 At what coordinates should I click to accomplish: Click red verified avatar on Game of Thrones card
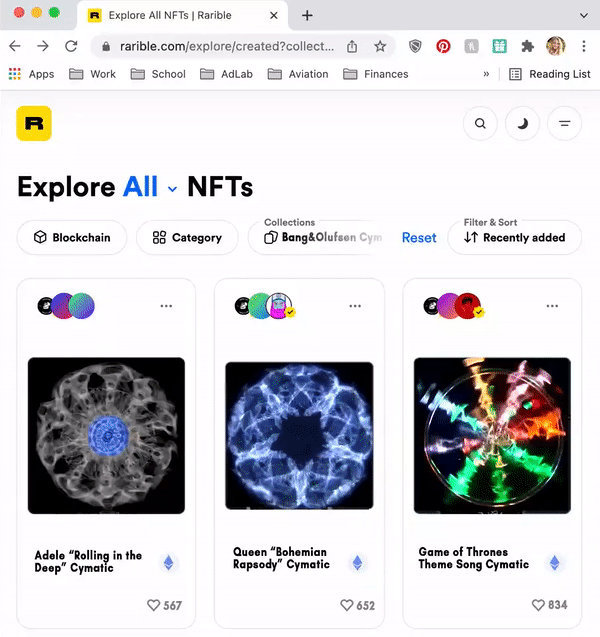(468, 306)
